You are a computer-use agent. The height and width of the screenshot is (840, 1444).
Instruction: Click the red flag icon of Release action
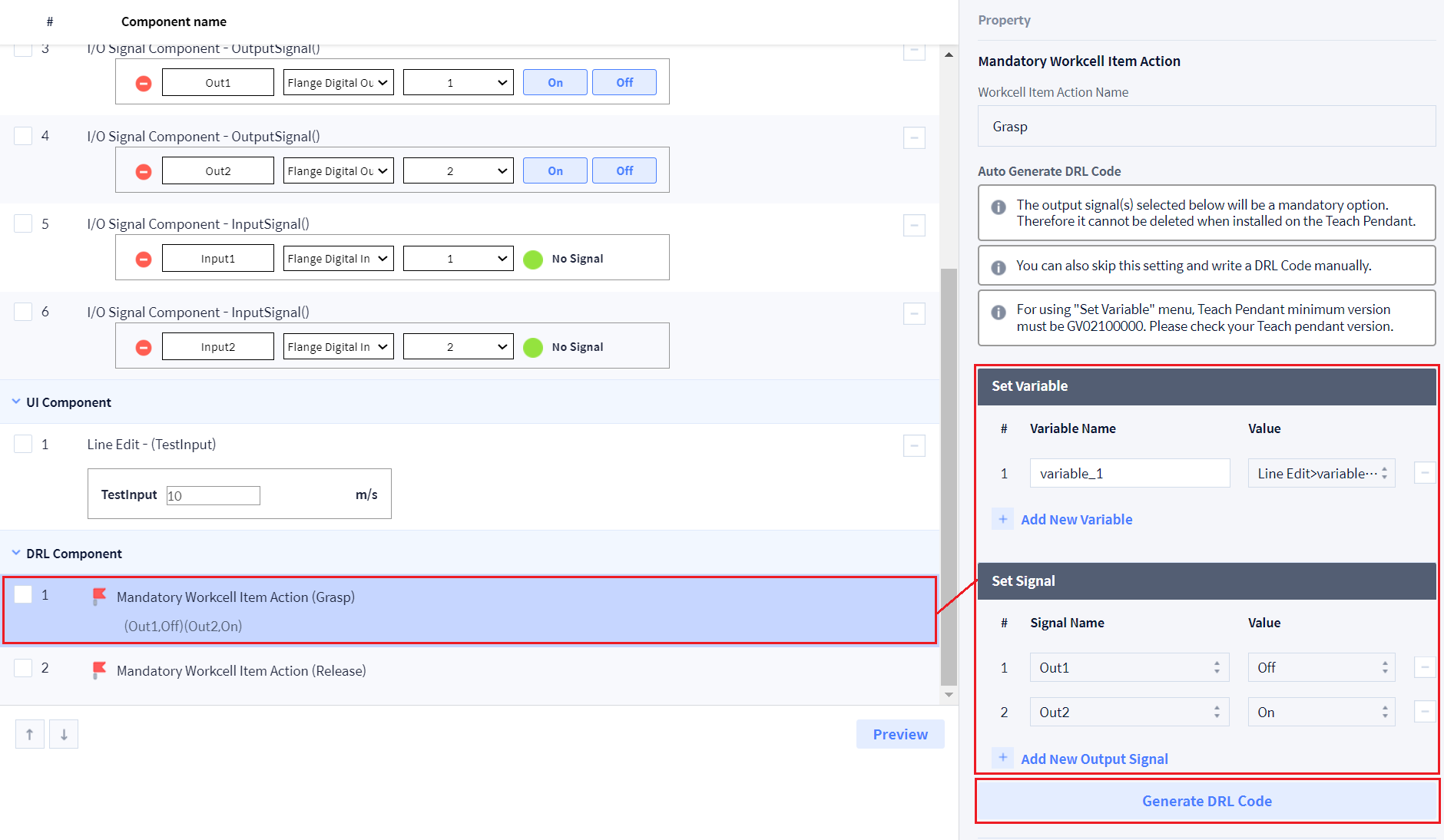click(99, 670)
